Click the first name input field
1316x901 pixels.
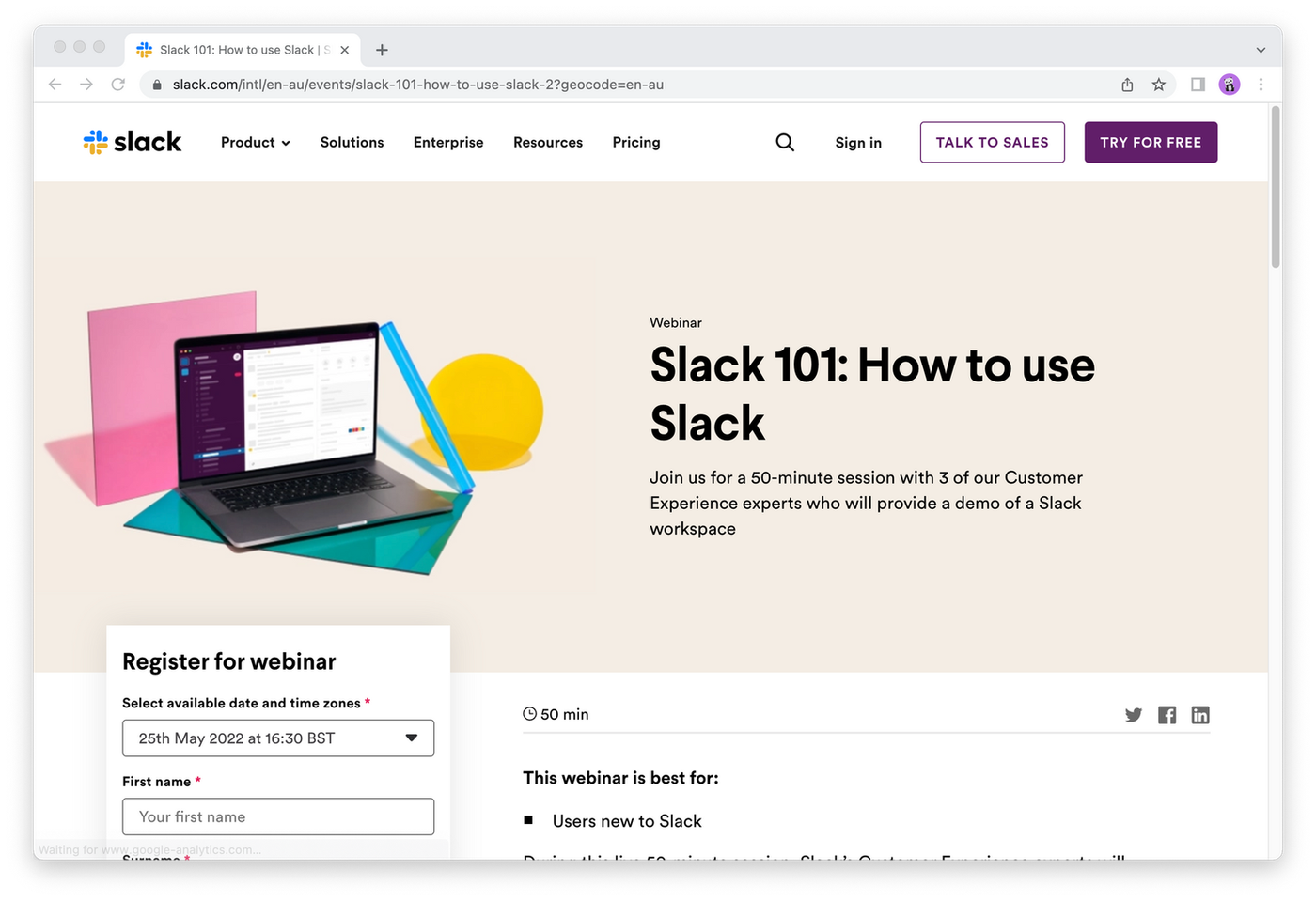click(x=277, y=816)
